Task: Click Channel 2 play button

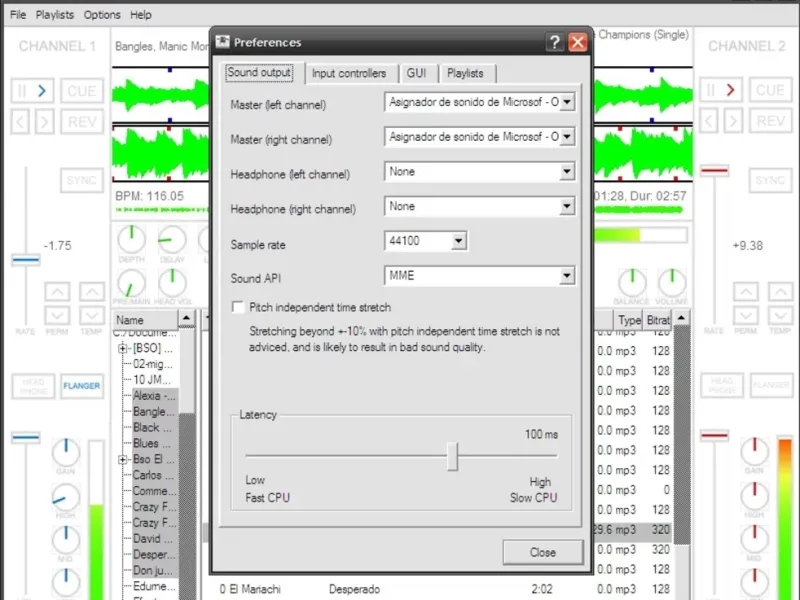Action: [721, 90]
